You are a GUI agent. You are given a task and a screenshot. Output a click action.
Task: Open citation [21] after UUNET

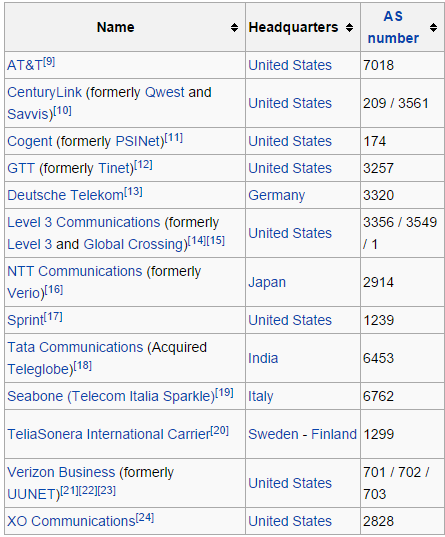pyautogui.click(x=70, y=491)
